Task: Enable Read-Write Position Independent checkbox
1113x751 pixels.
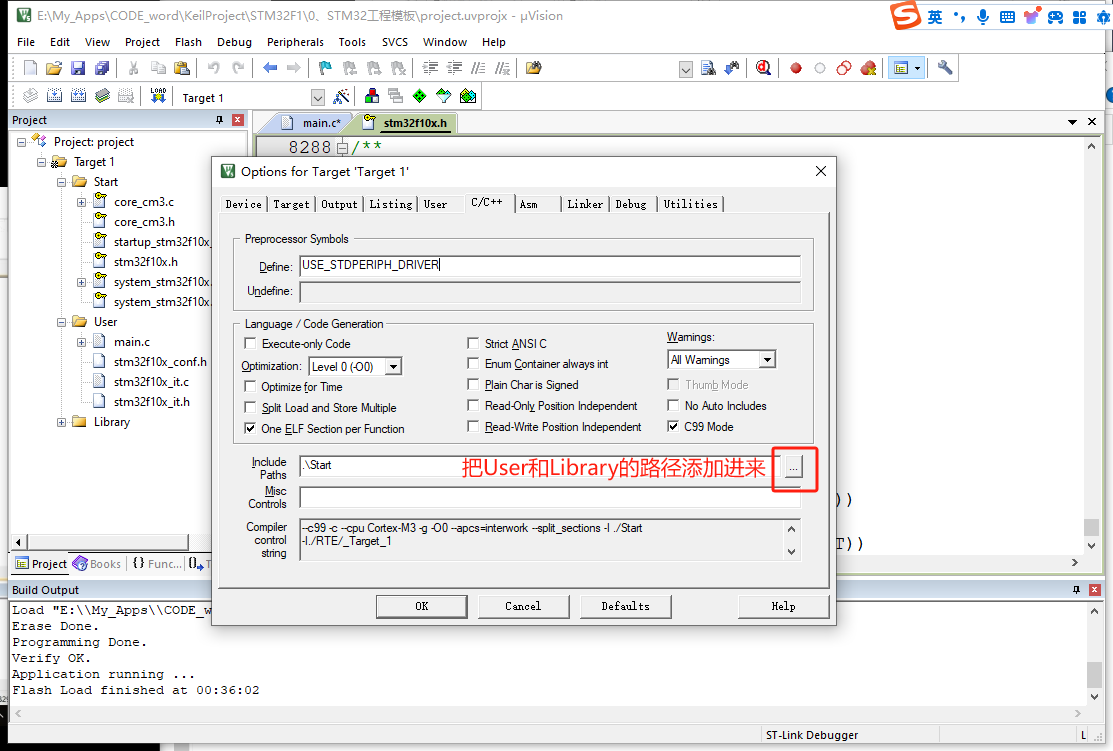Action: pos(473,426)
